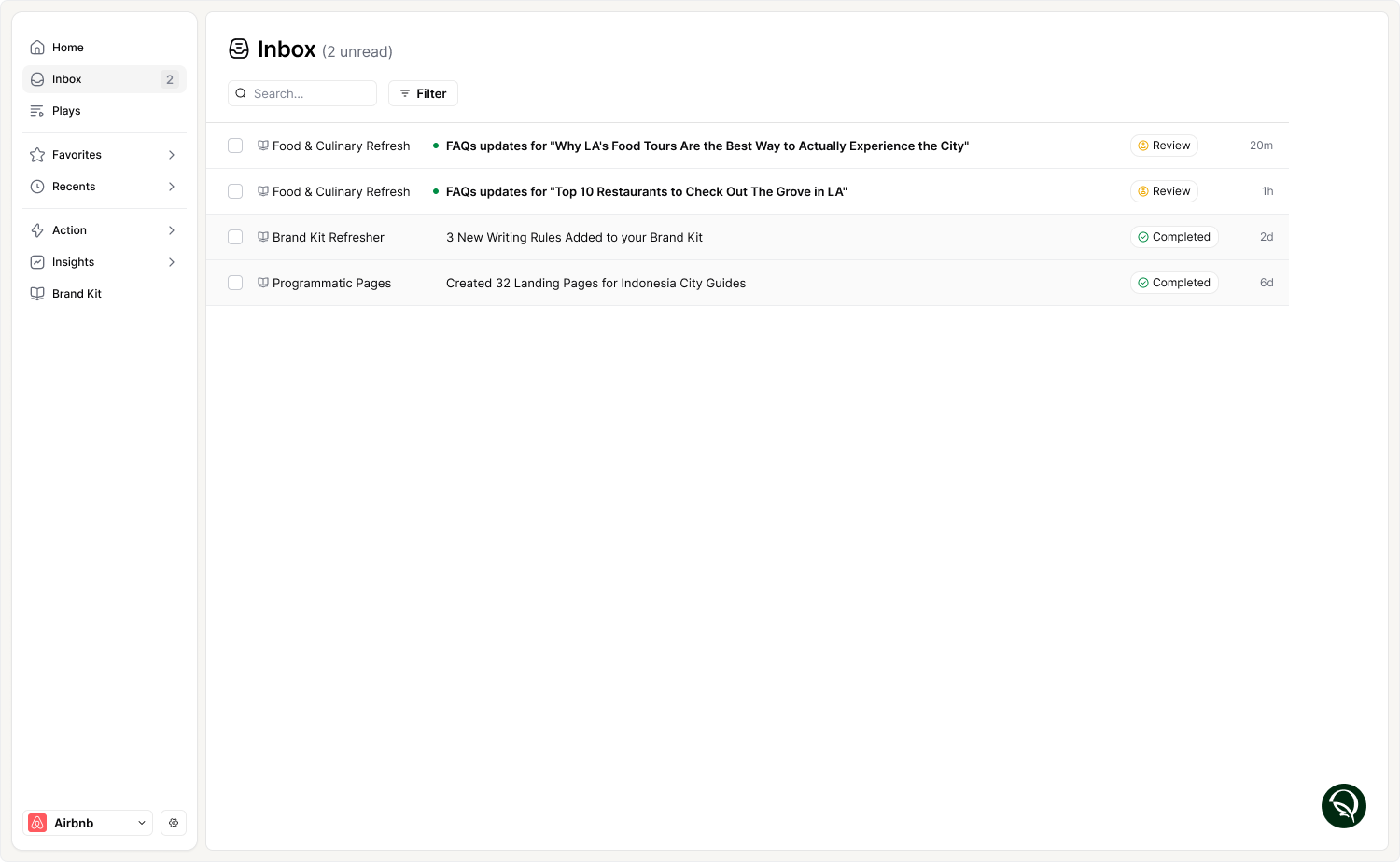Open Insights via its chart icon

[37, 262]
